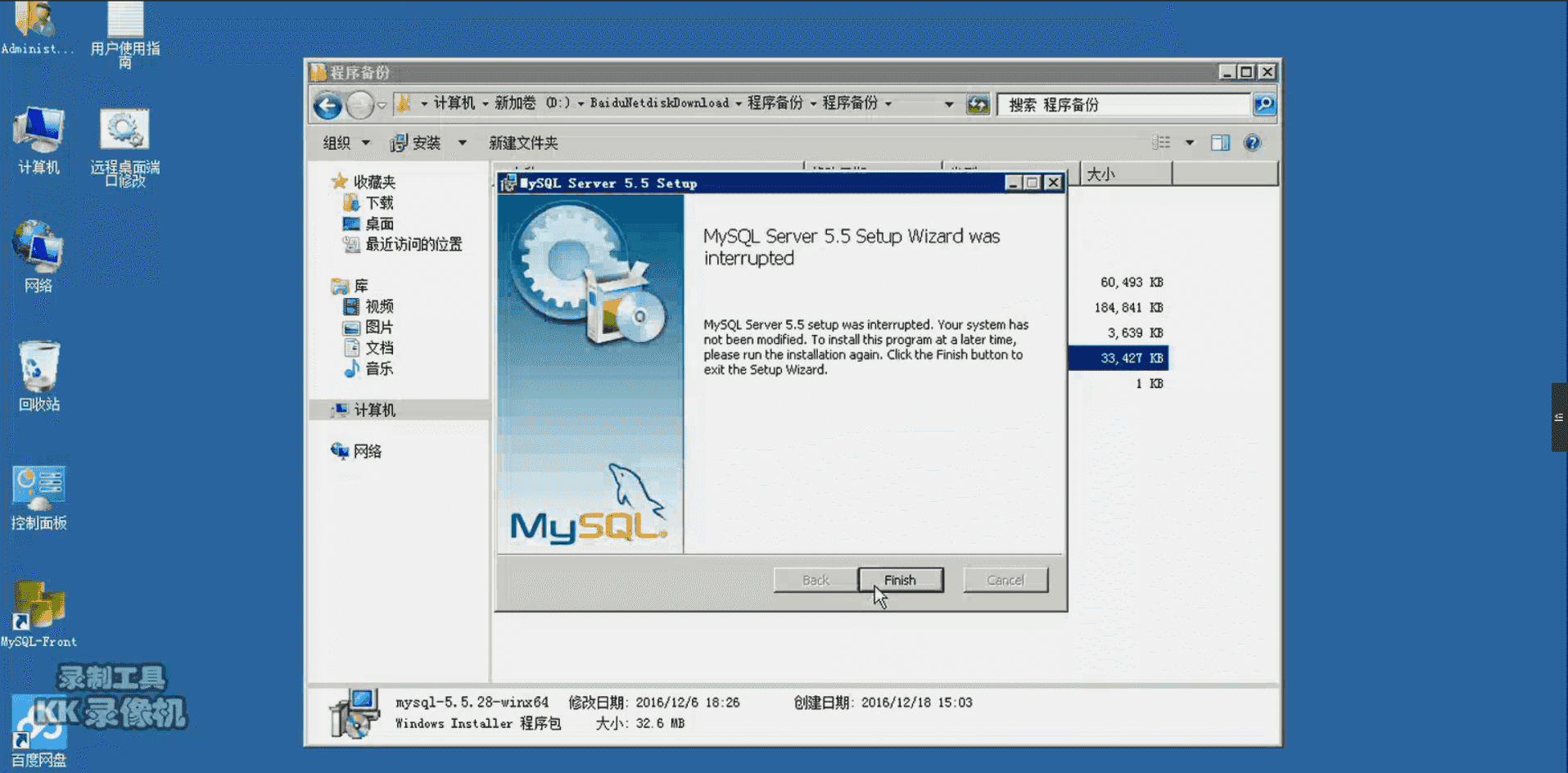Image resolution: width=1568 pixels, height=773 pixels.
Task: Open the recent locations dropdown beside the nav arrows
Action: tap(382, 105)
